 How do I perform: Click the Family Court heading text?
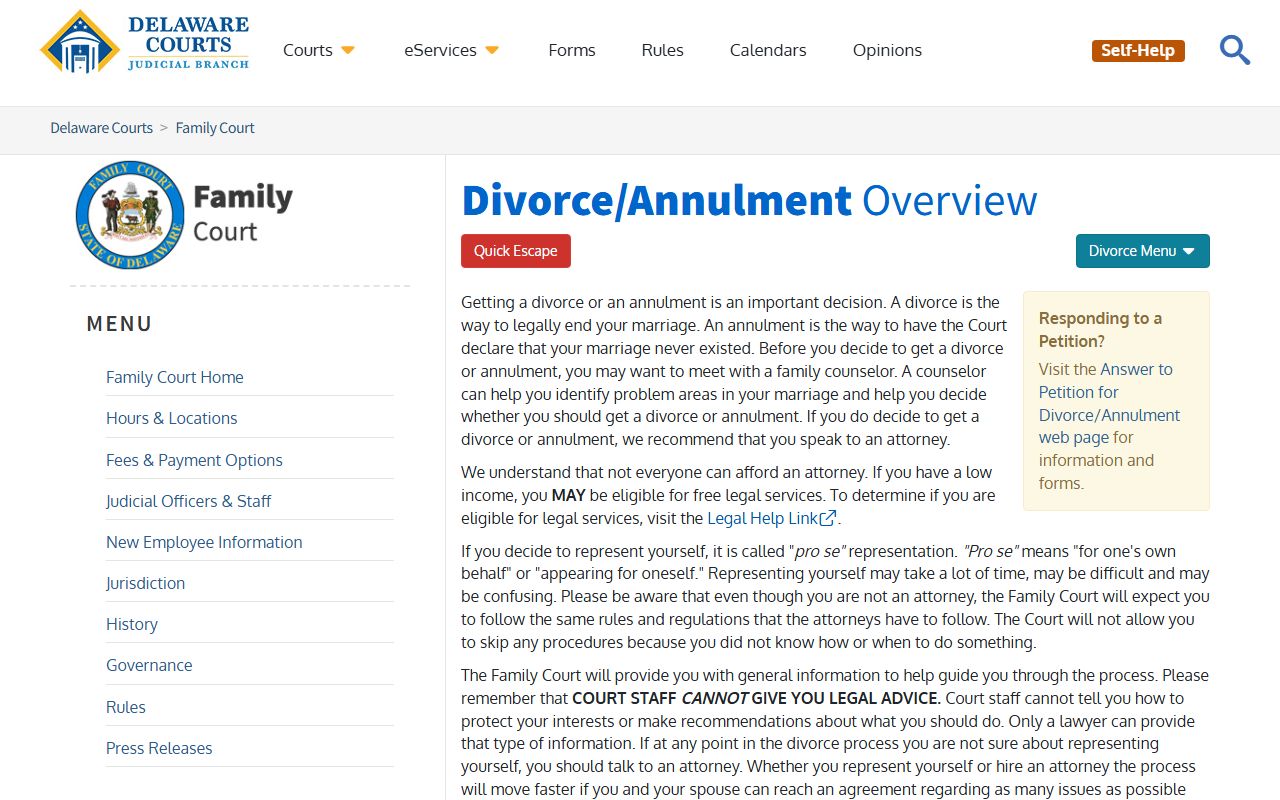tap(242, 213)
